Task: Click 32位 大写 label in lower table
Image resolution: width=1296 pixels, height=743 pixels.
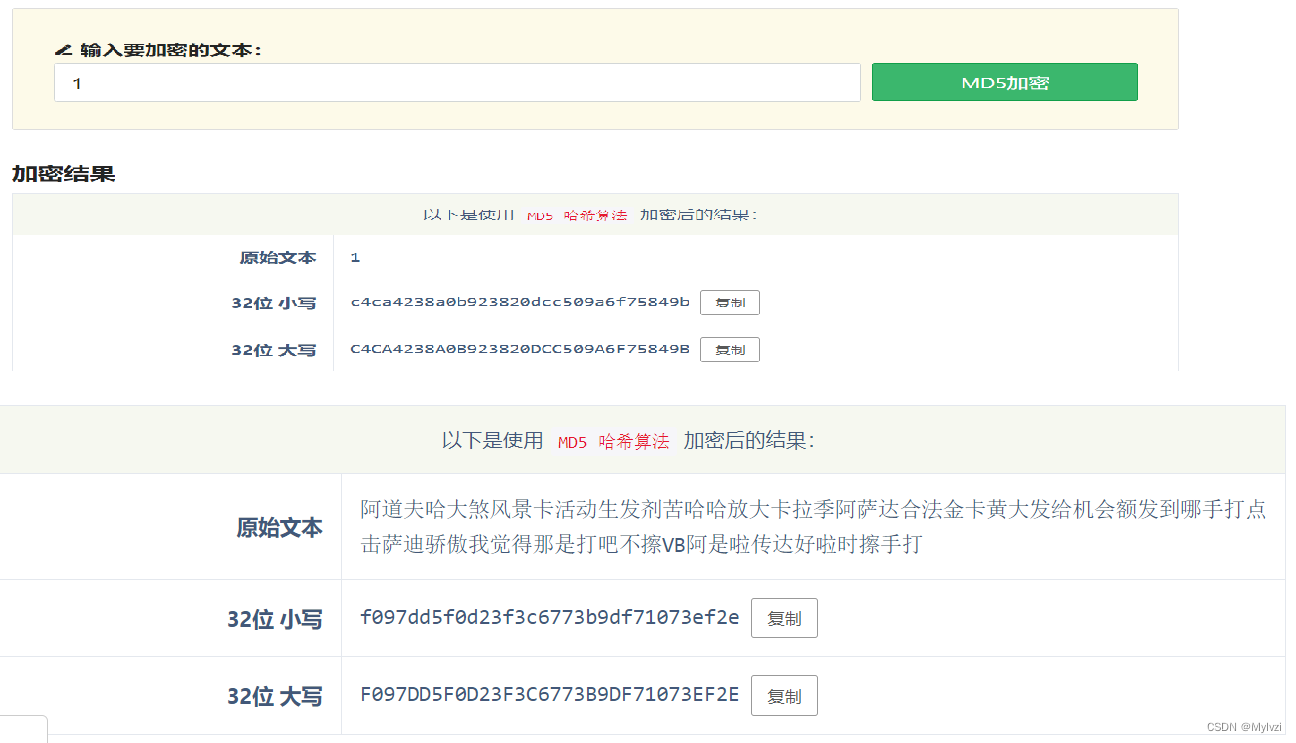Action: click(275, 697)
